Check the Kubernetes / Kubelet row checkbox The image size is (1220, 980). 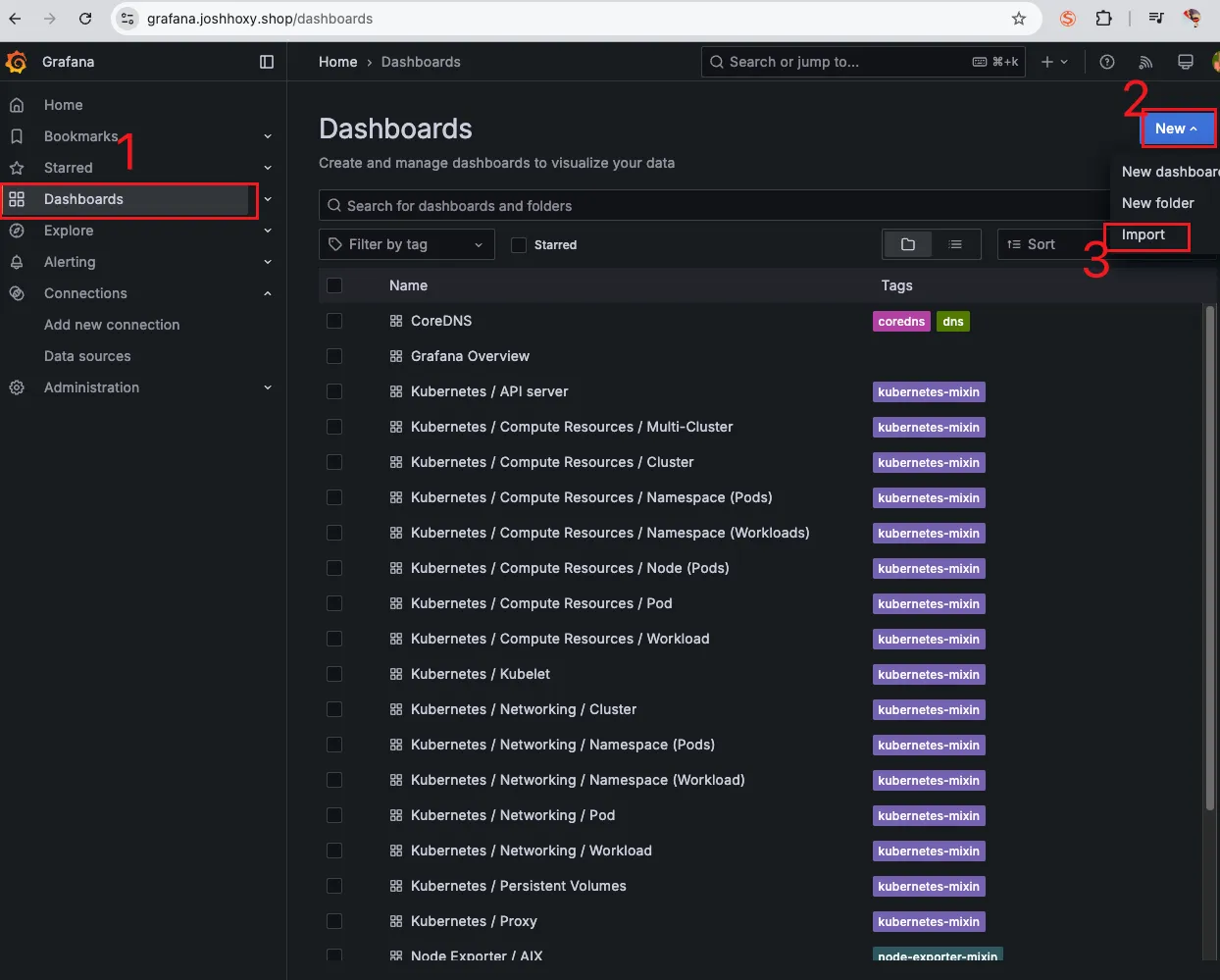[334, 674]
